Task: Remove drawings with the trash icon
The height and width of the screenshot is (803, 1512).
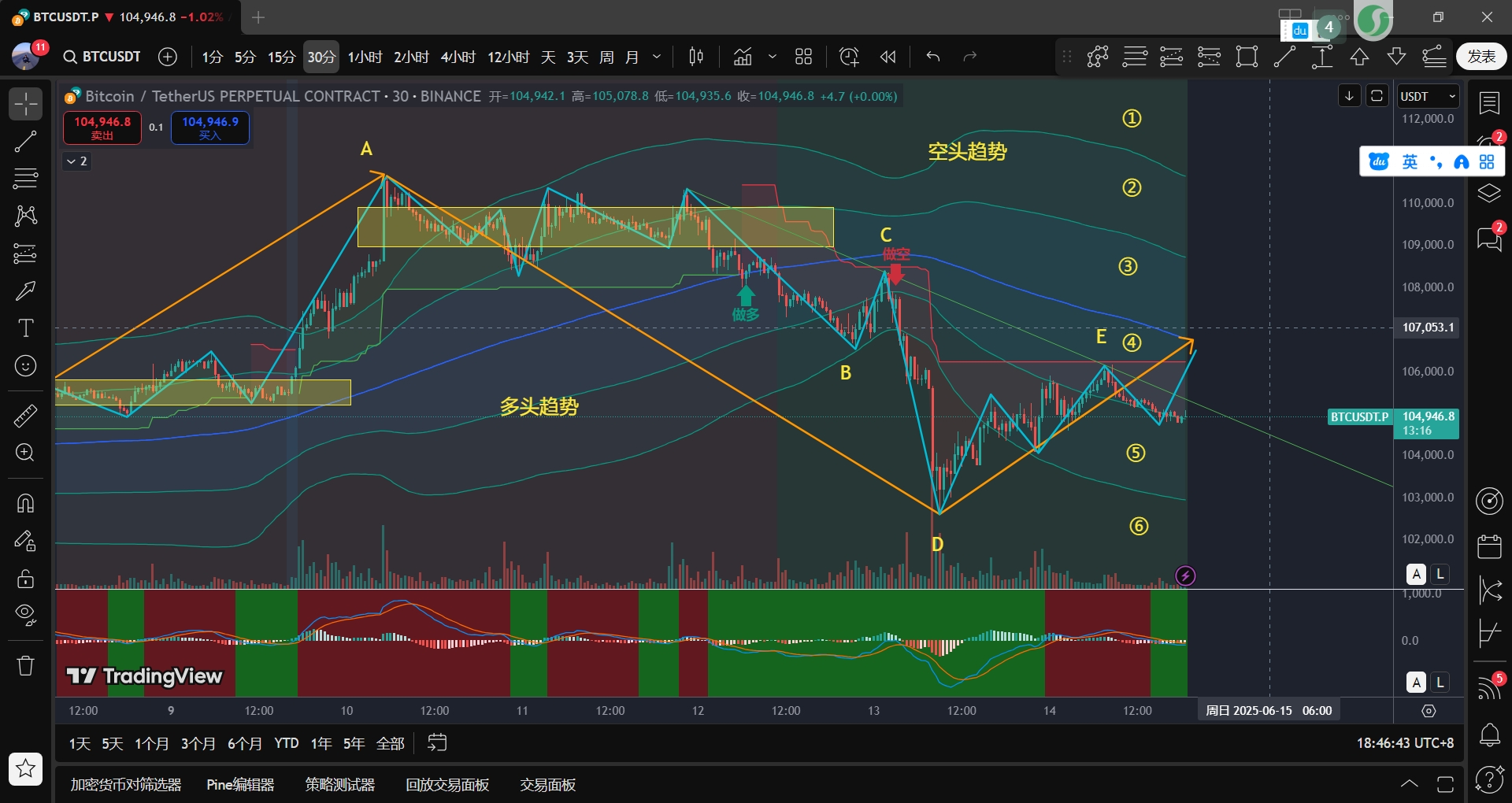Action: tap(25, 666)
